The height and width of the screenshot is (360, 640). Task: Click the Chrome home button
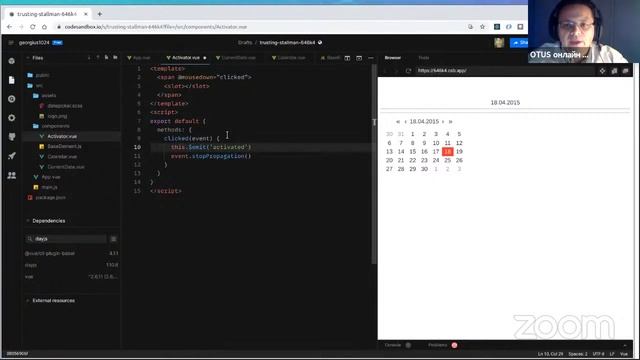[x=44, y=27]
